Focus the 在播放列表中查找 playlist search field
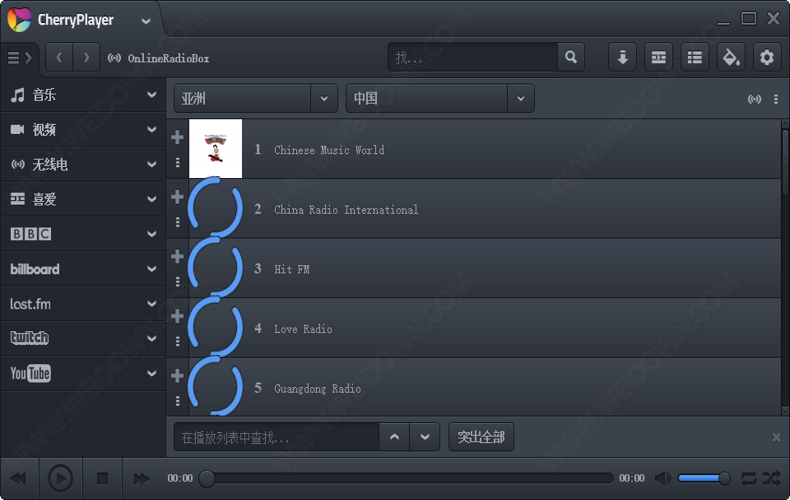 point(277,436)
